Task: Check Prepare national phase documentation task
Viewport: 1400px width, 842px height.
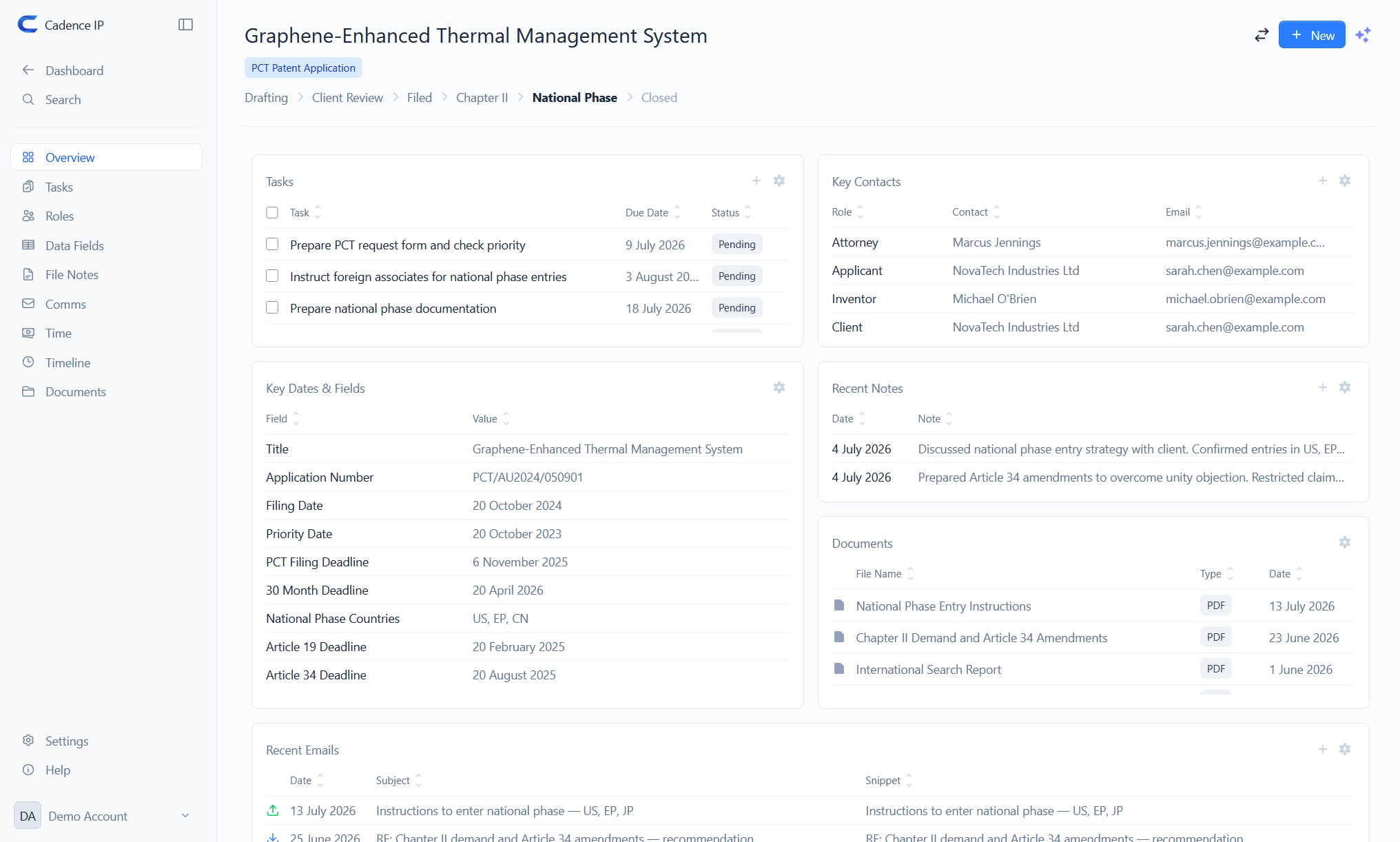Action: [x=272, y=307]
